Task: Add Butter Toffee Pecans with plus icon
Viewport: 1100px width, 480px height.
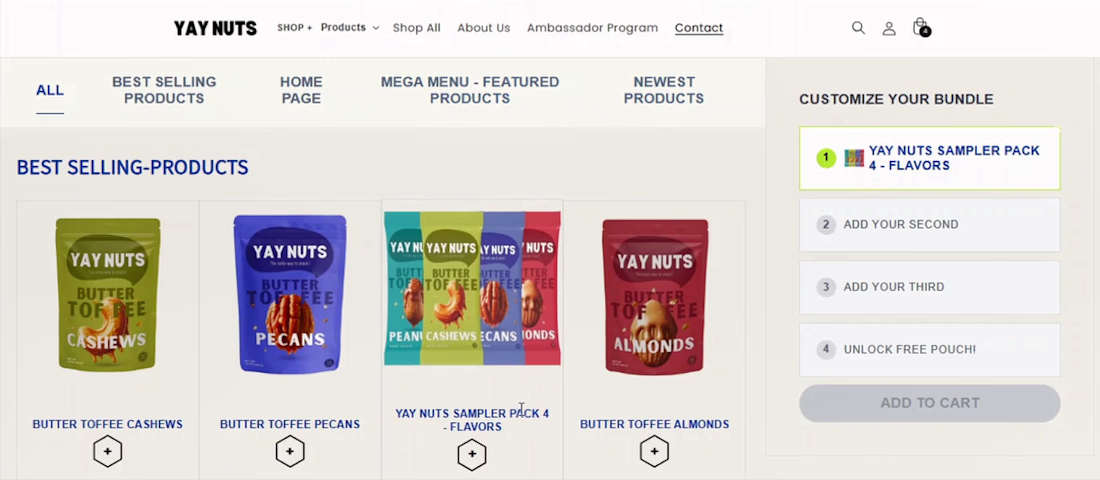Action: [290, 452]
